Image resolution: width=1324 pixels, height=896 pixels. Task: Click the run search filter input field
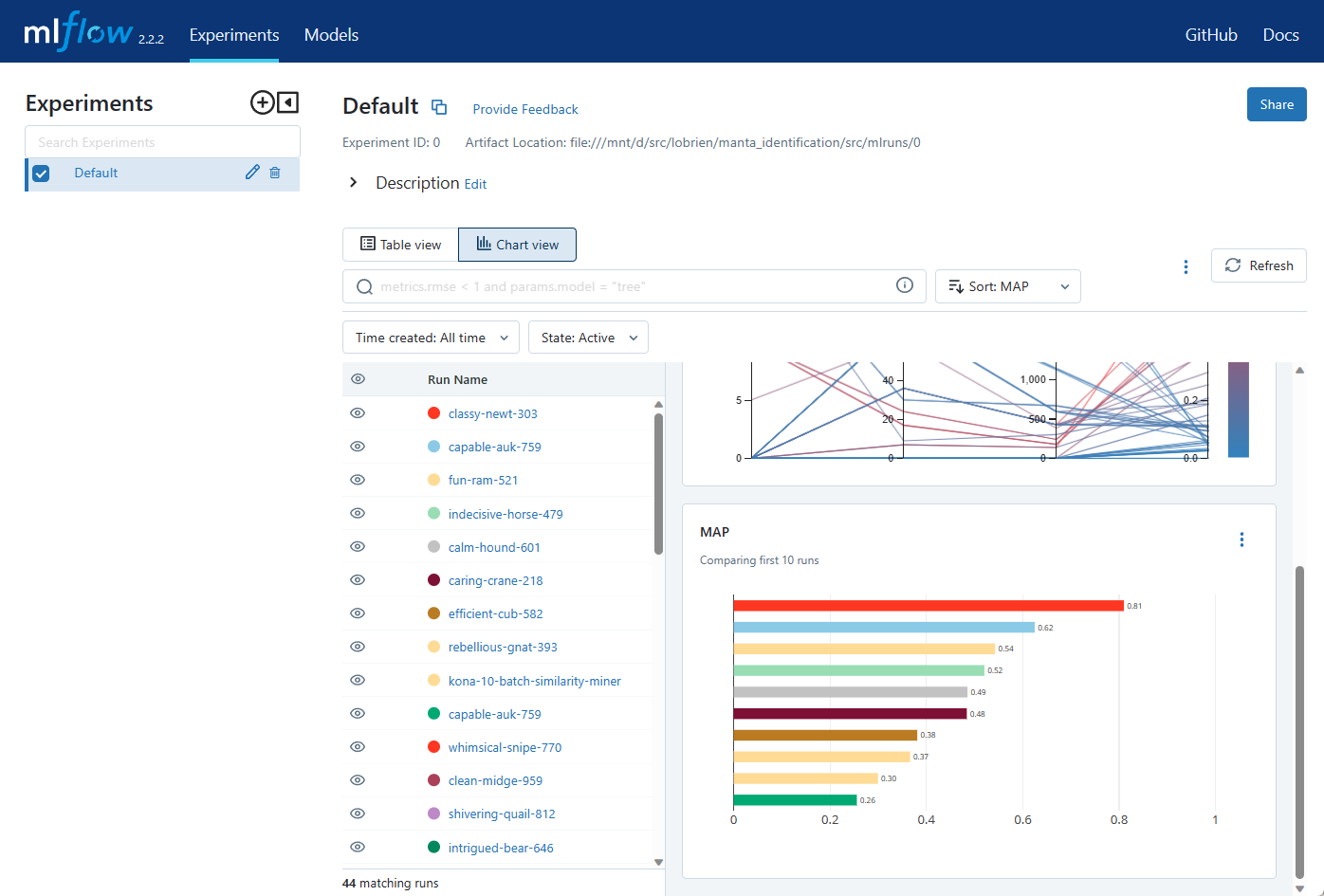coord(626,286)
